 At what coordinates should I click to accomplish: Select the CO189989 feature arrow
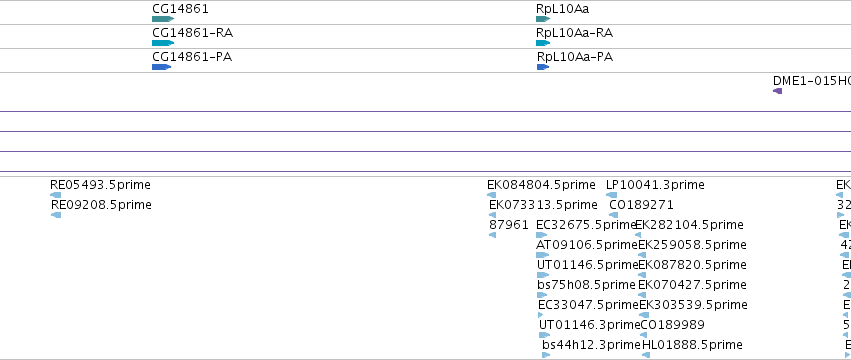click(644, 335)
